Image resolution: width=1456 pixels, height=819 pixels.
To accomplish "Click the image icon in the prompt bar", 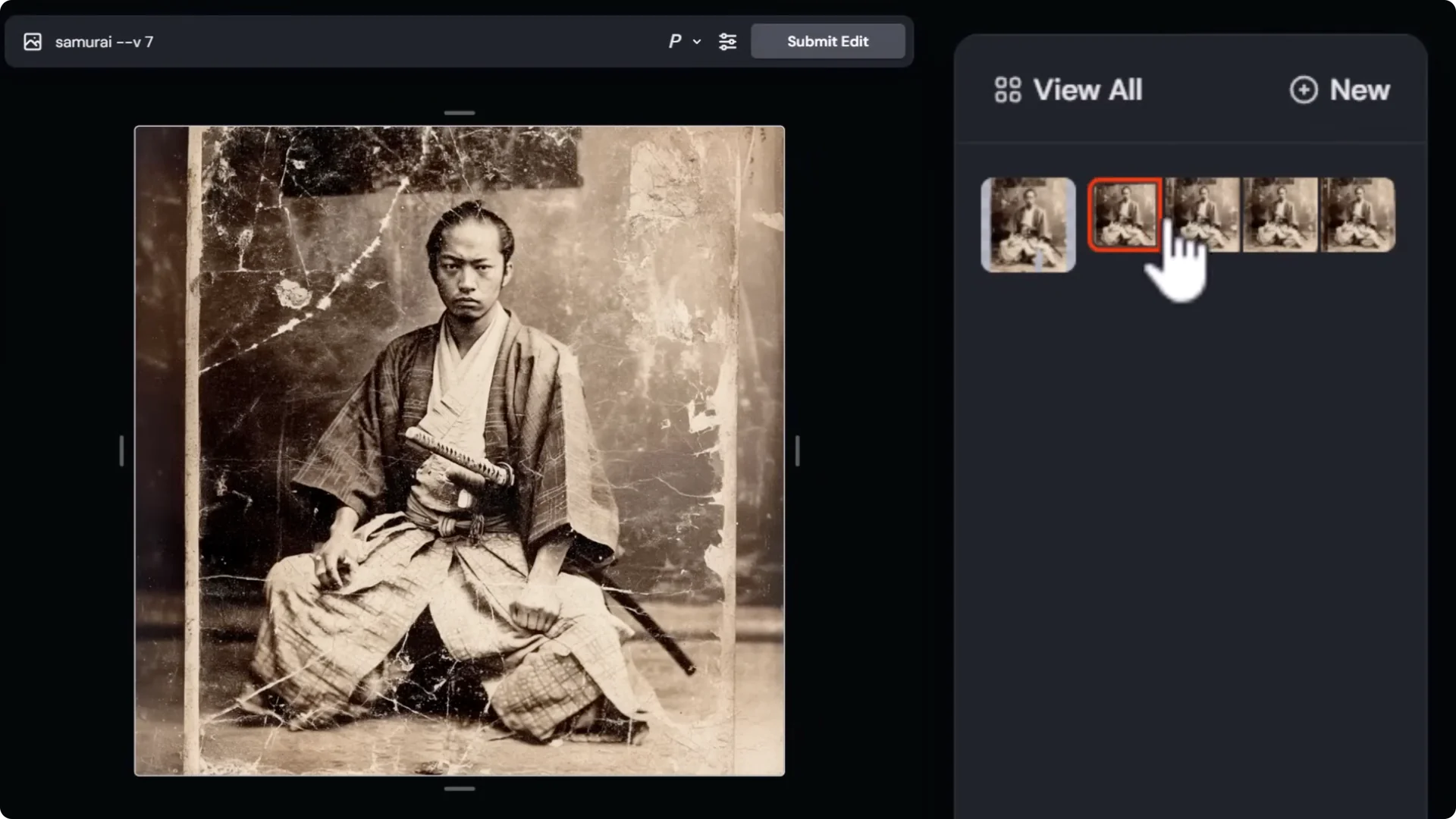I will coord(32,42).
